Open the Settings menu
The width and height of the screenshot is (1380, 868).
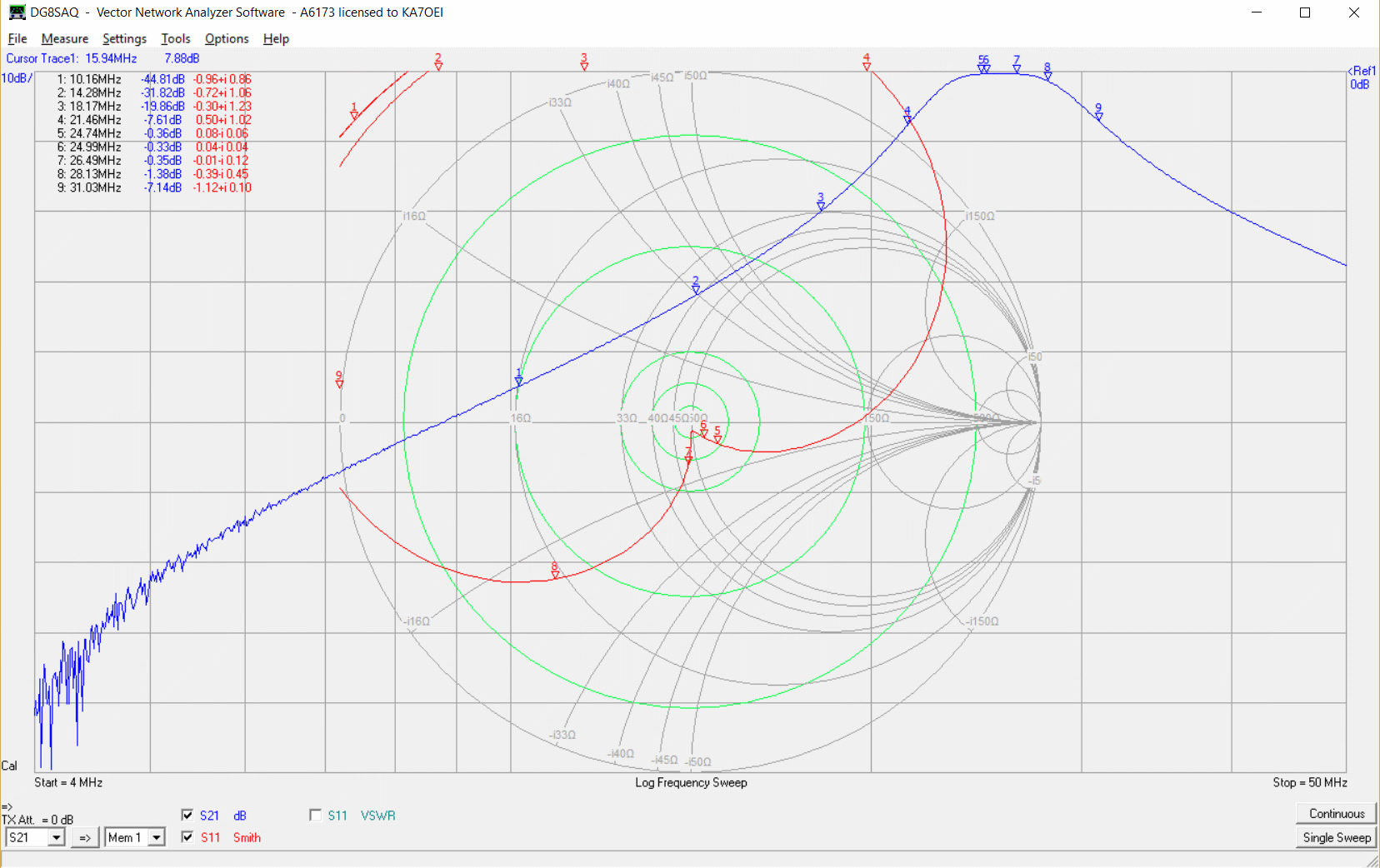pos(124,38)
